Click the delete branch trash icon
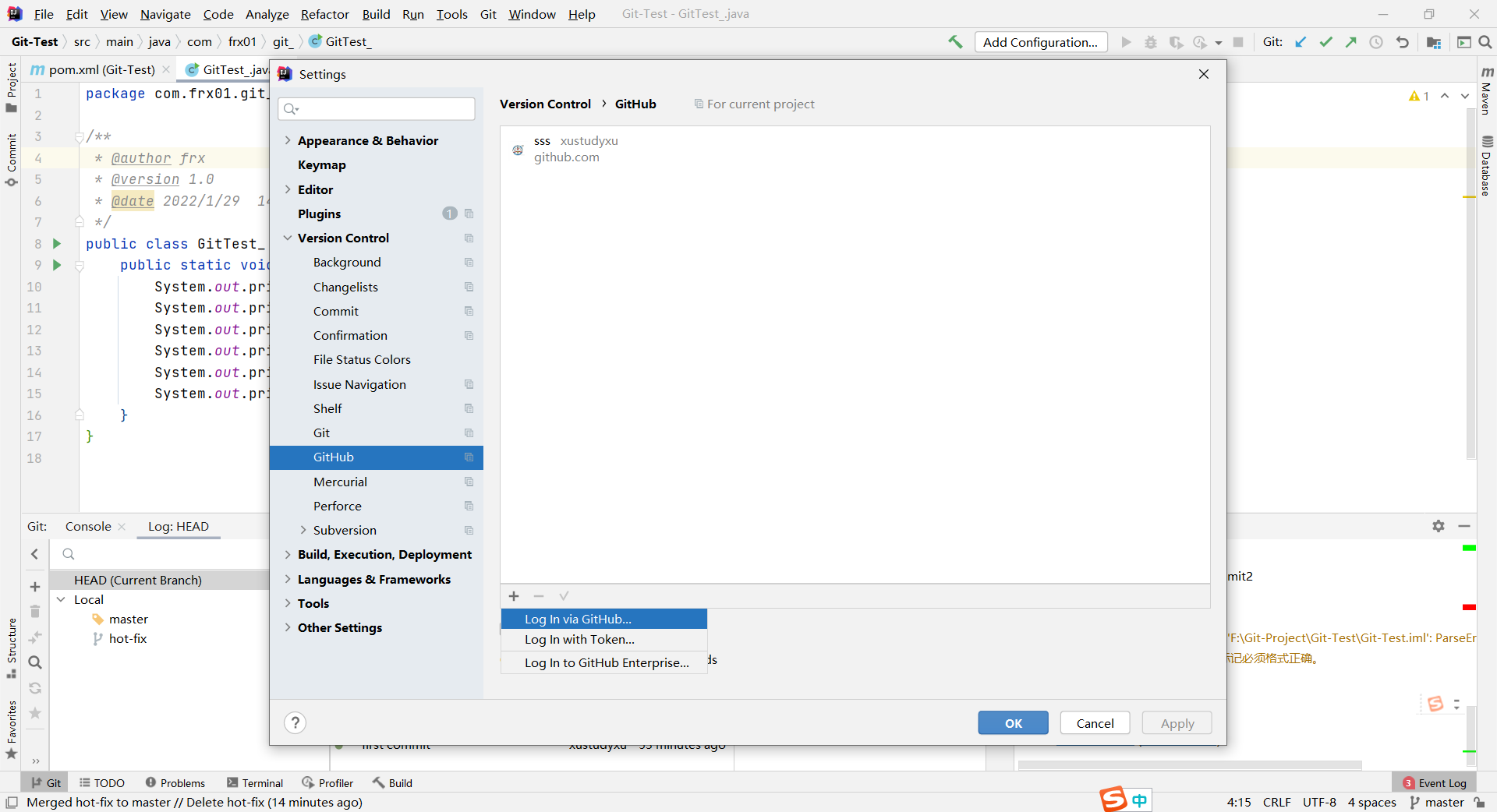 tap(35, 612)
